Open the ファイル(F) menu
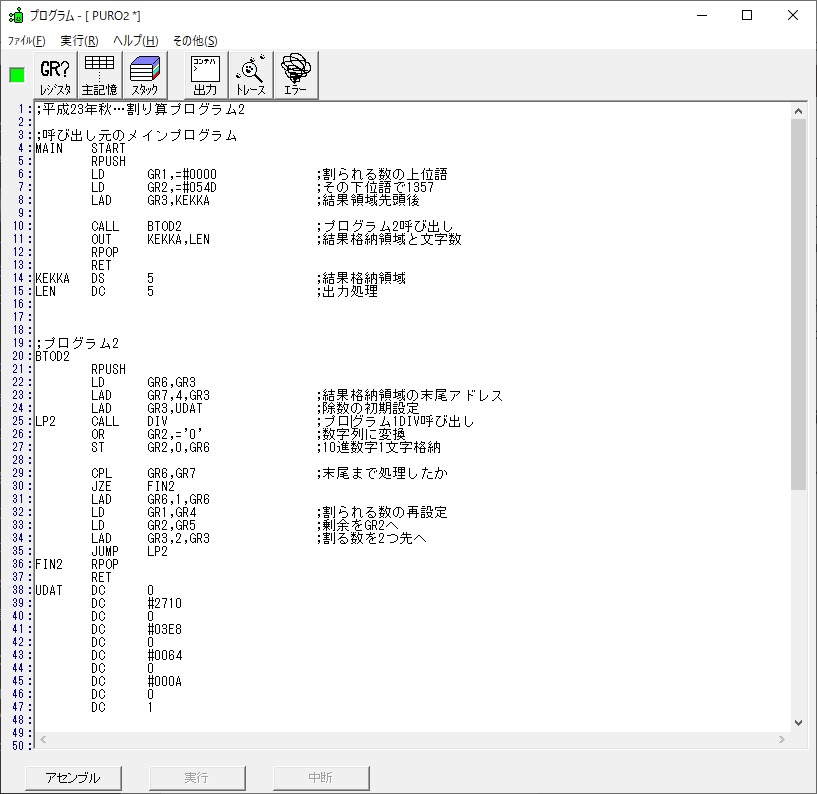This screenshot has width=817, height=794. pyautogui.click(x=26, y=41)
